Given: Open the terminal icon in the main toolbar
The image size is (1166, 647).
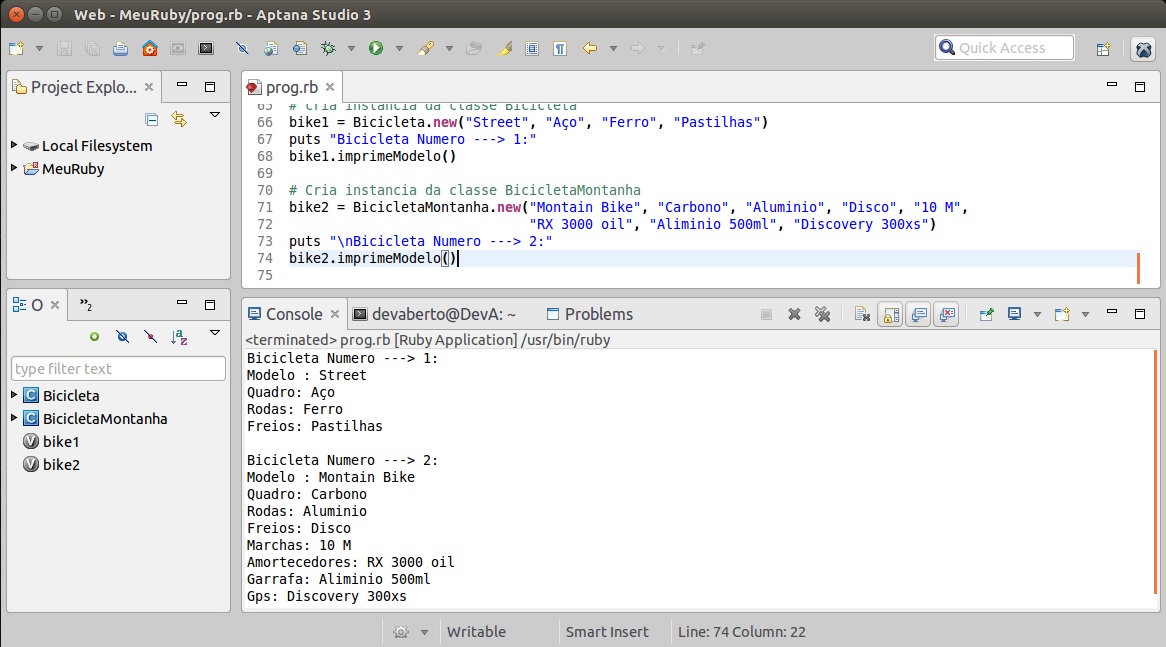Looking at the screenshot, I should [x=206, y=48].
